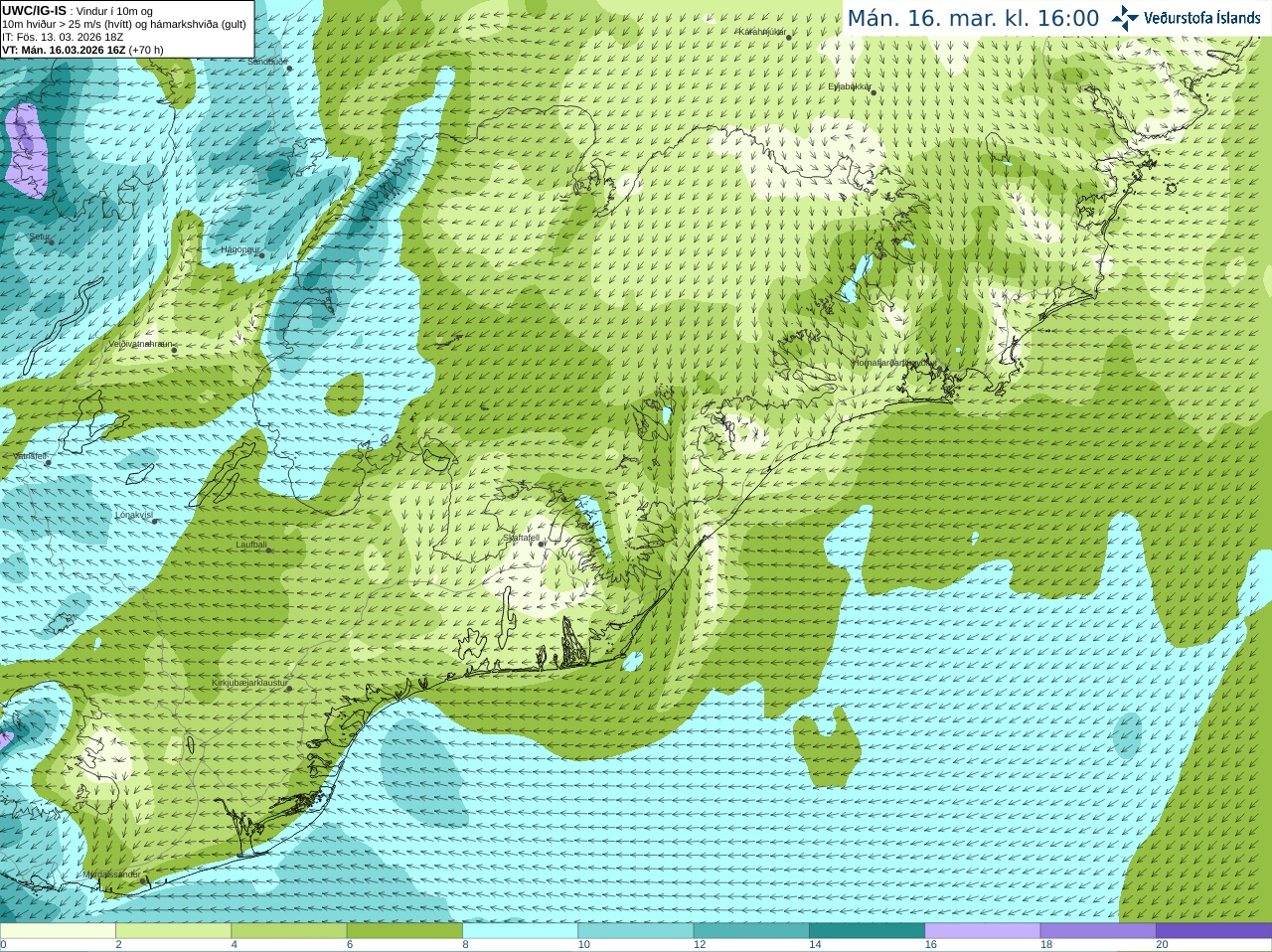Viewport: 1272px width, 952px height.
Task: Click the Veiðivatnahraun station label
Action: click(x=140, y=344)
